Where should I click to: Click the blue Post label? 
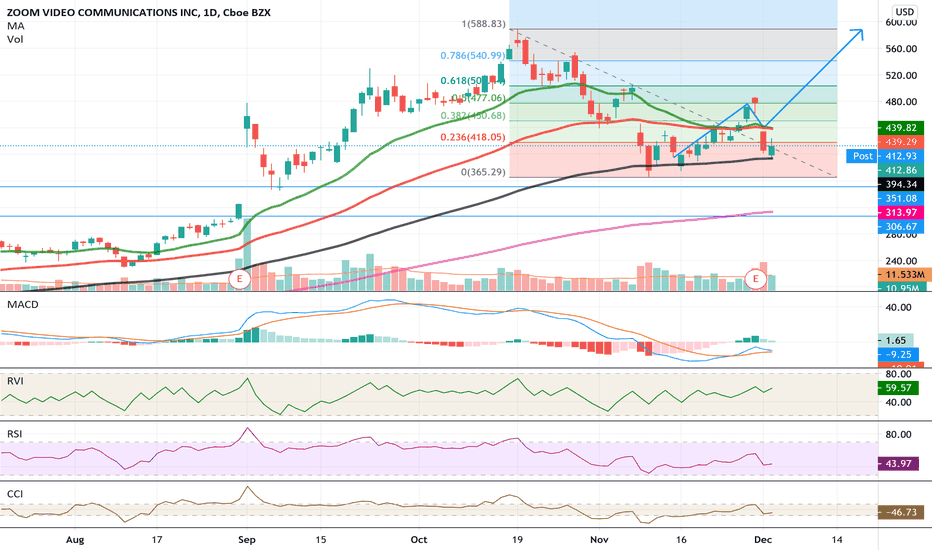(x=862, y=156)
